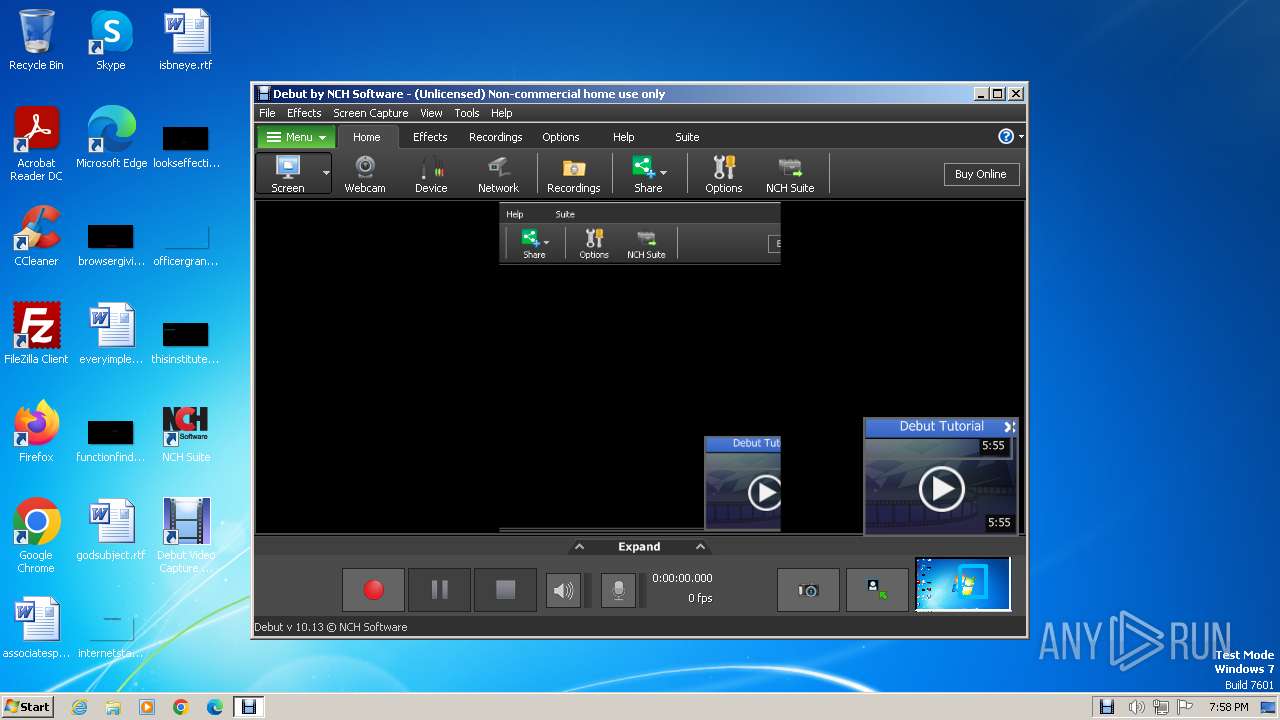Select the Acrobat Reader DC shortcut

click(x=36, y=145)
